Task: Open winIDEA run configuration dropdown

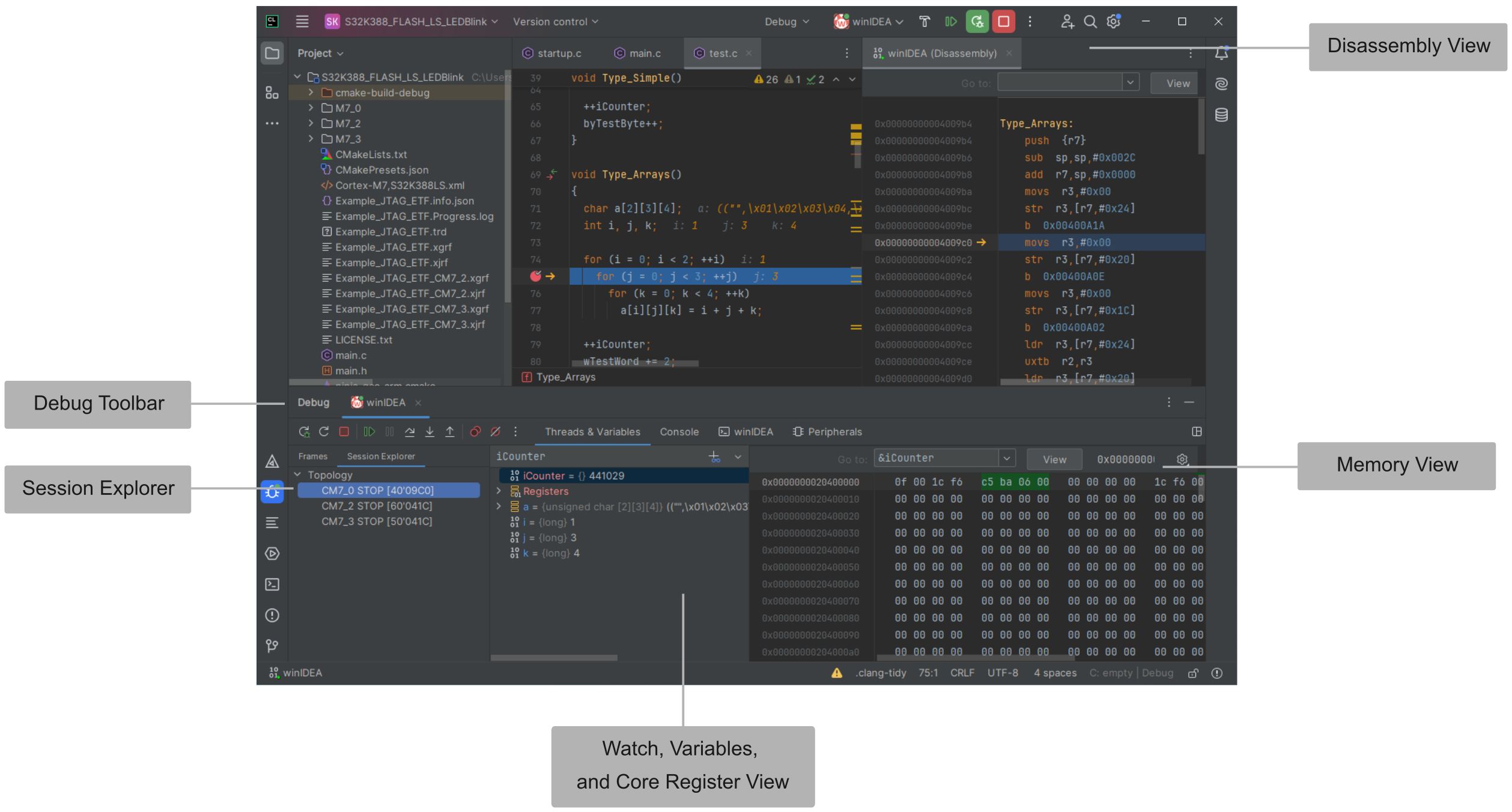Action: coord(868,22)
